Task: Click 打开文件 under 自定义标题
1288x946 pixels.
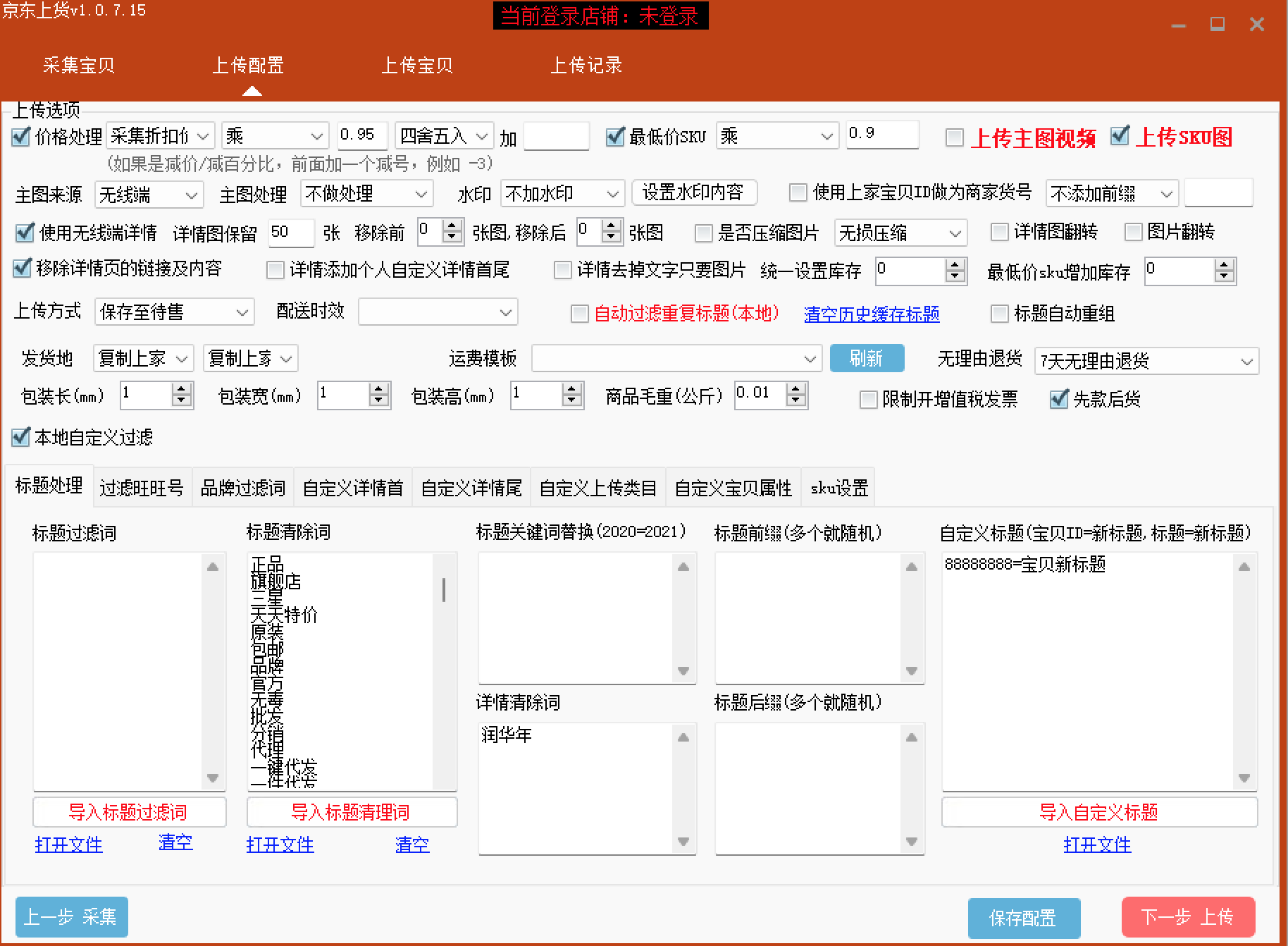Action: (1097, 844)
